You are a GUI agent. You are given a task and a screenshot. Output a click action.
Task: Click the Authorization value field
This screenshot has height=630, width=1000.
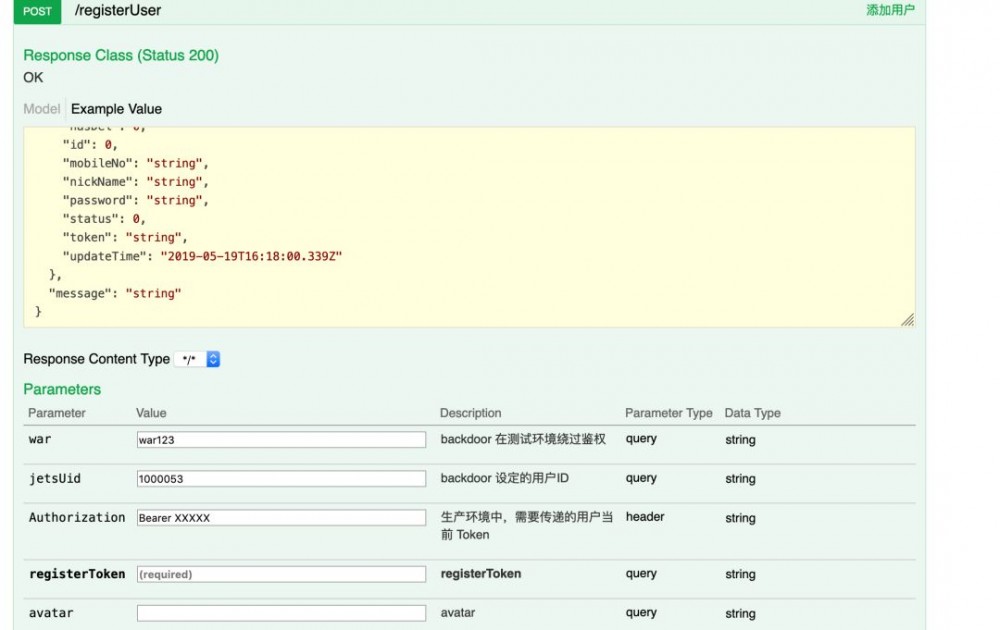tap(281, 517)
